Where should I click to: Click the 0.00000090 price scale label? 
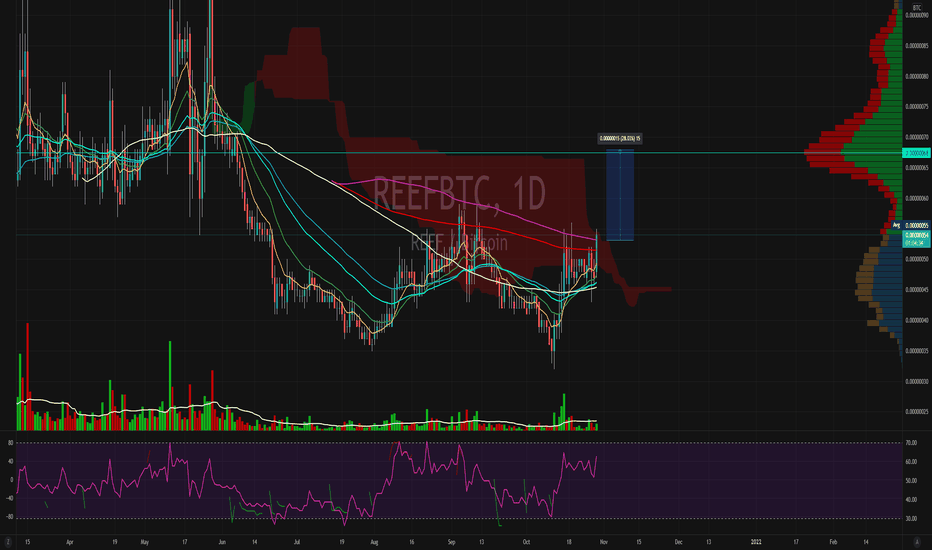coord(917,15)
